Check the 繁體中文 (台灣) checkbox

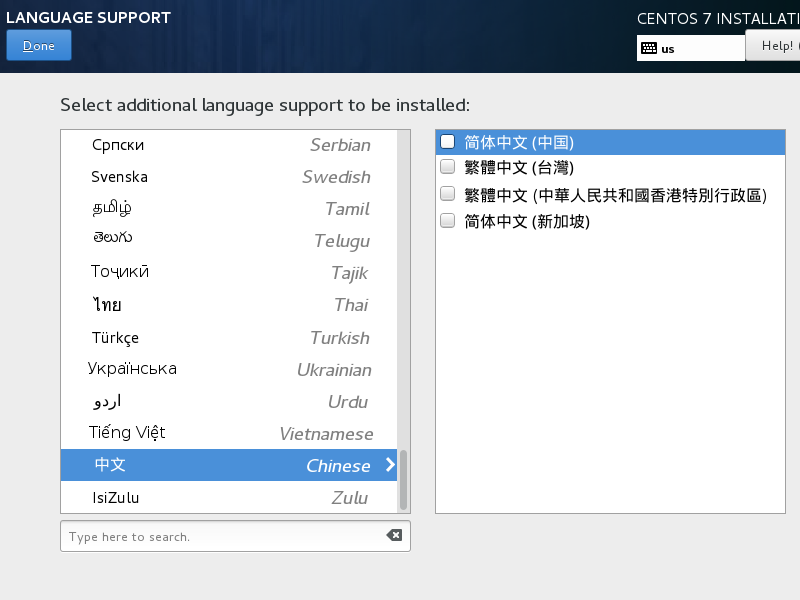(447, 166)
